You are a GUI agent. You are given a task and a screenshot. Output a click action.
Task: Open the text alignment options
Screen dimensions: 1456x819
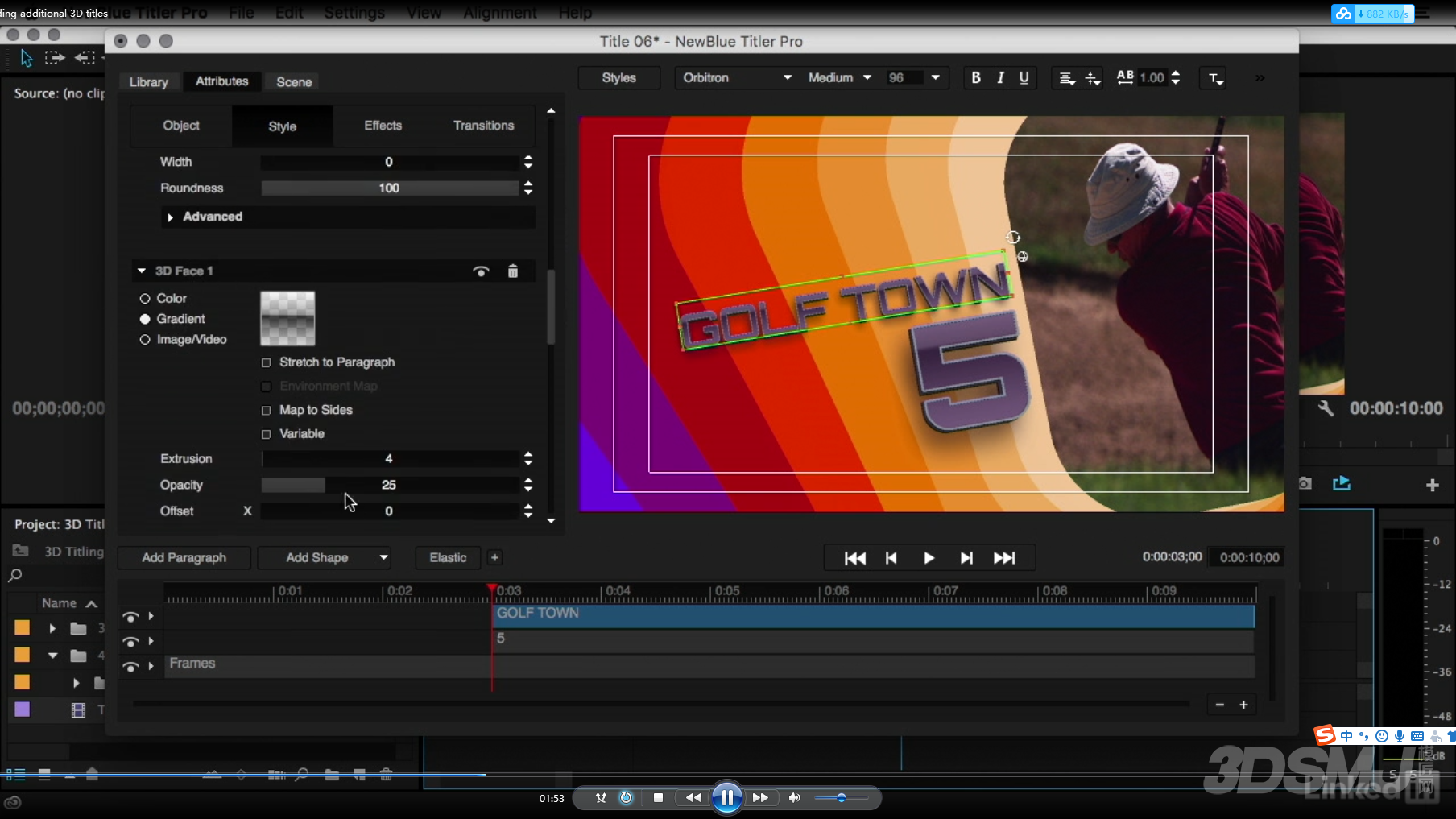1067,78
